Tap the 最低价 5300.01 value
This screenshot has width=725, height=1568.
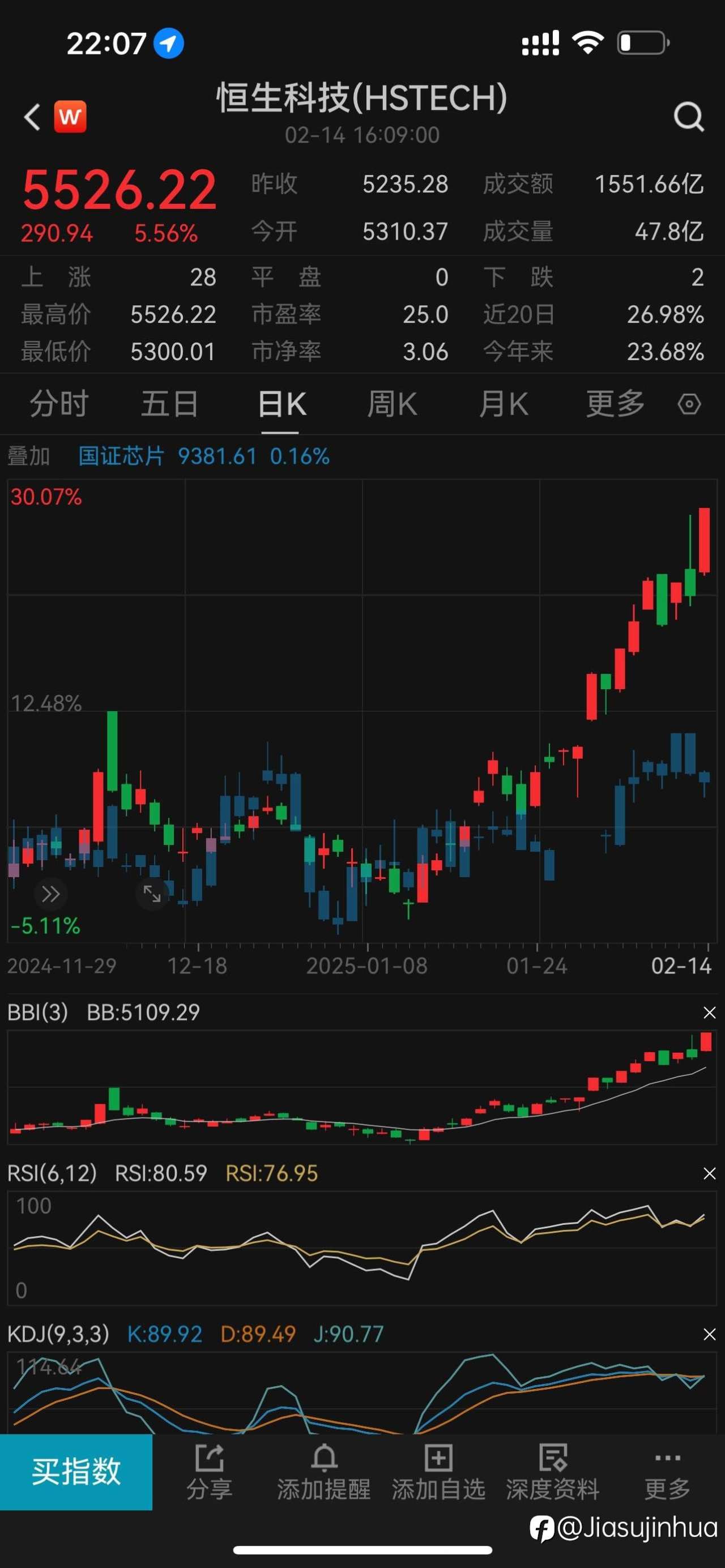click(x=173, y=352)
